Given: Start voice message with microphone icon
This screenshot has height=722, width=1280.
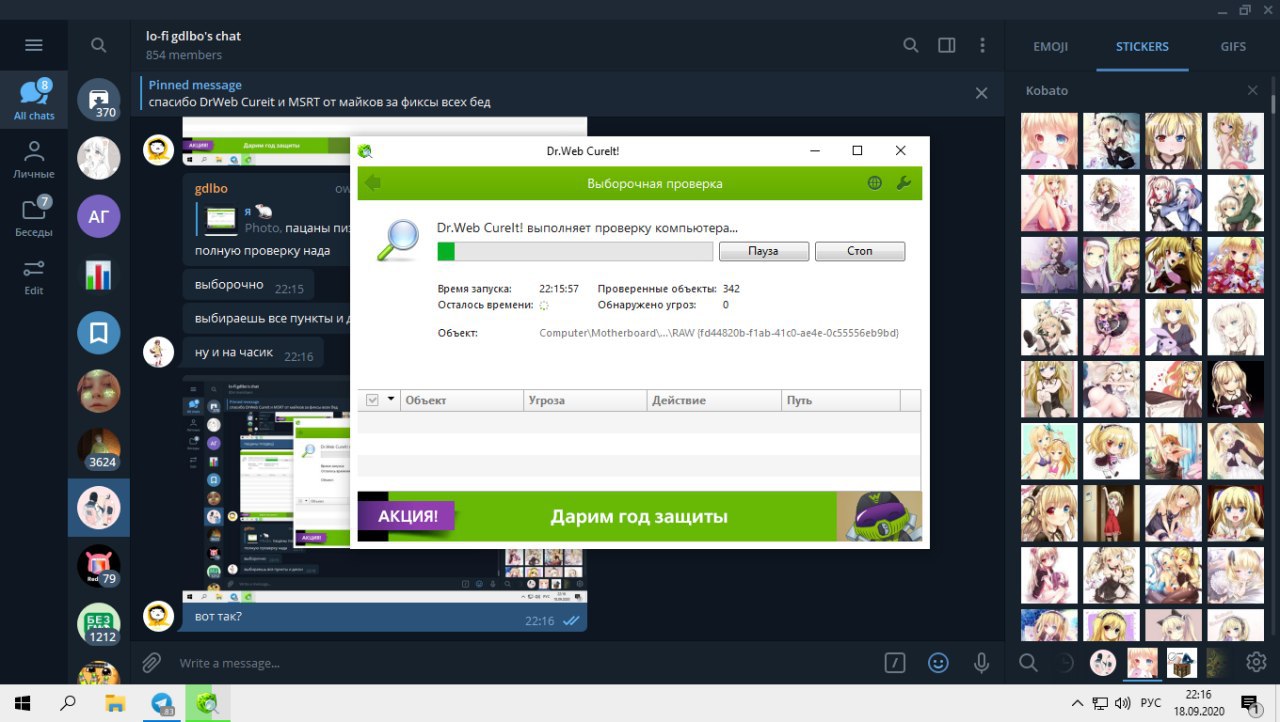Looking at the screenshot, I should (981, 662).
